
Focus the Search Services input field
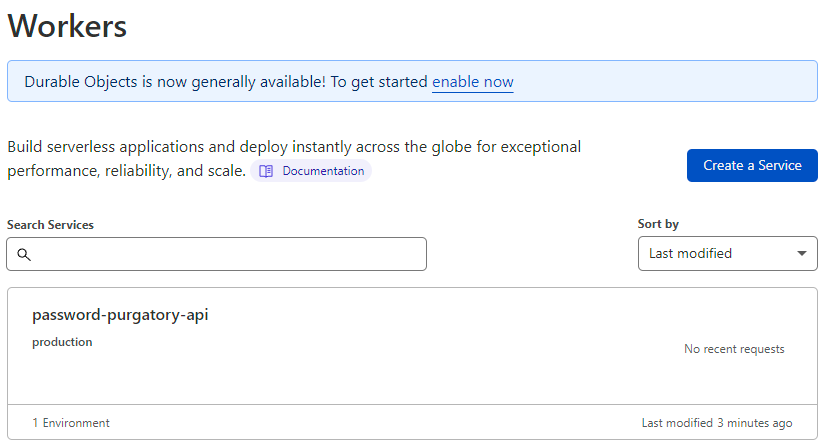(x=216, y=254)
